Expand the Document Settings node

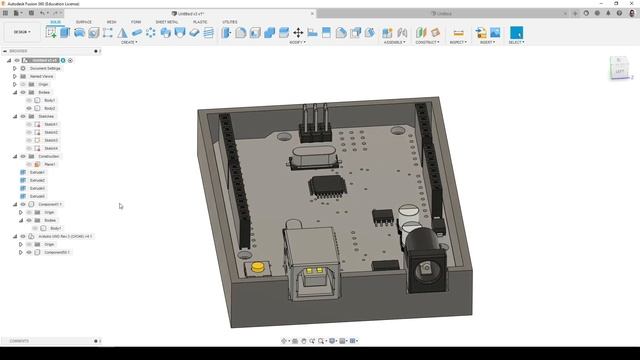click(x=15, y=69)
